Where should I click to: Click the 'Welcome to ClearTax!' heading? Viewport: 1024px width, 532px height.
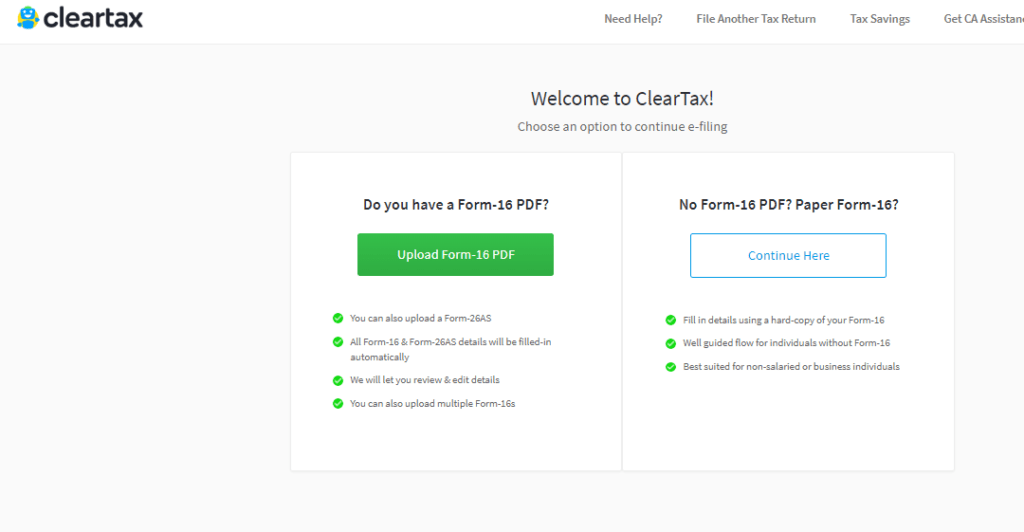click(x=622, y=98)
